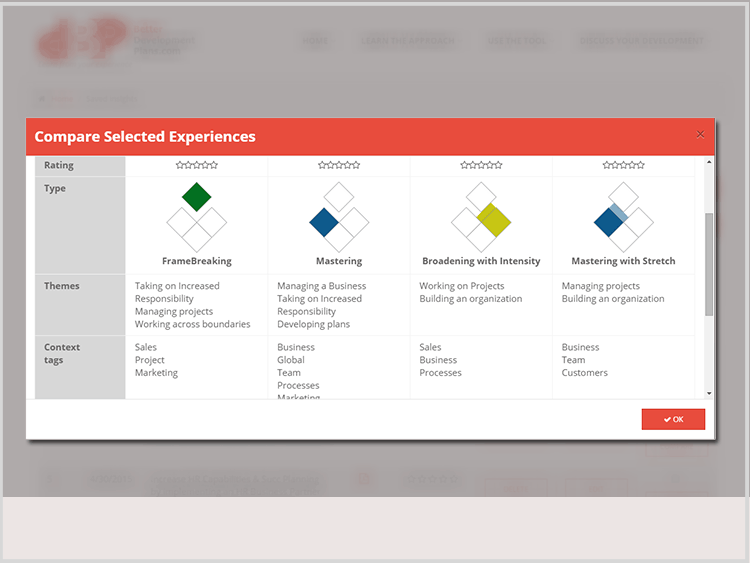Click the star rating above the Mastering icon

[x=339, y=165]
